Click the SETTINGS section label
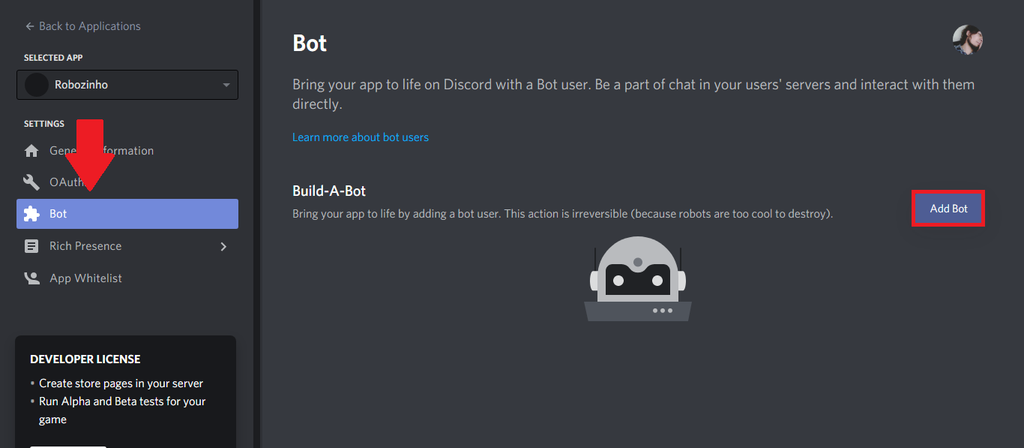The height and width of the screenshot is (448, 1024). pos(44,123)
